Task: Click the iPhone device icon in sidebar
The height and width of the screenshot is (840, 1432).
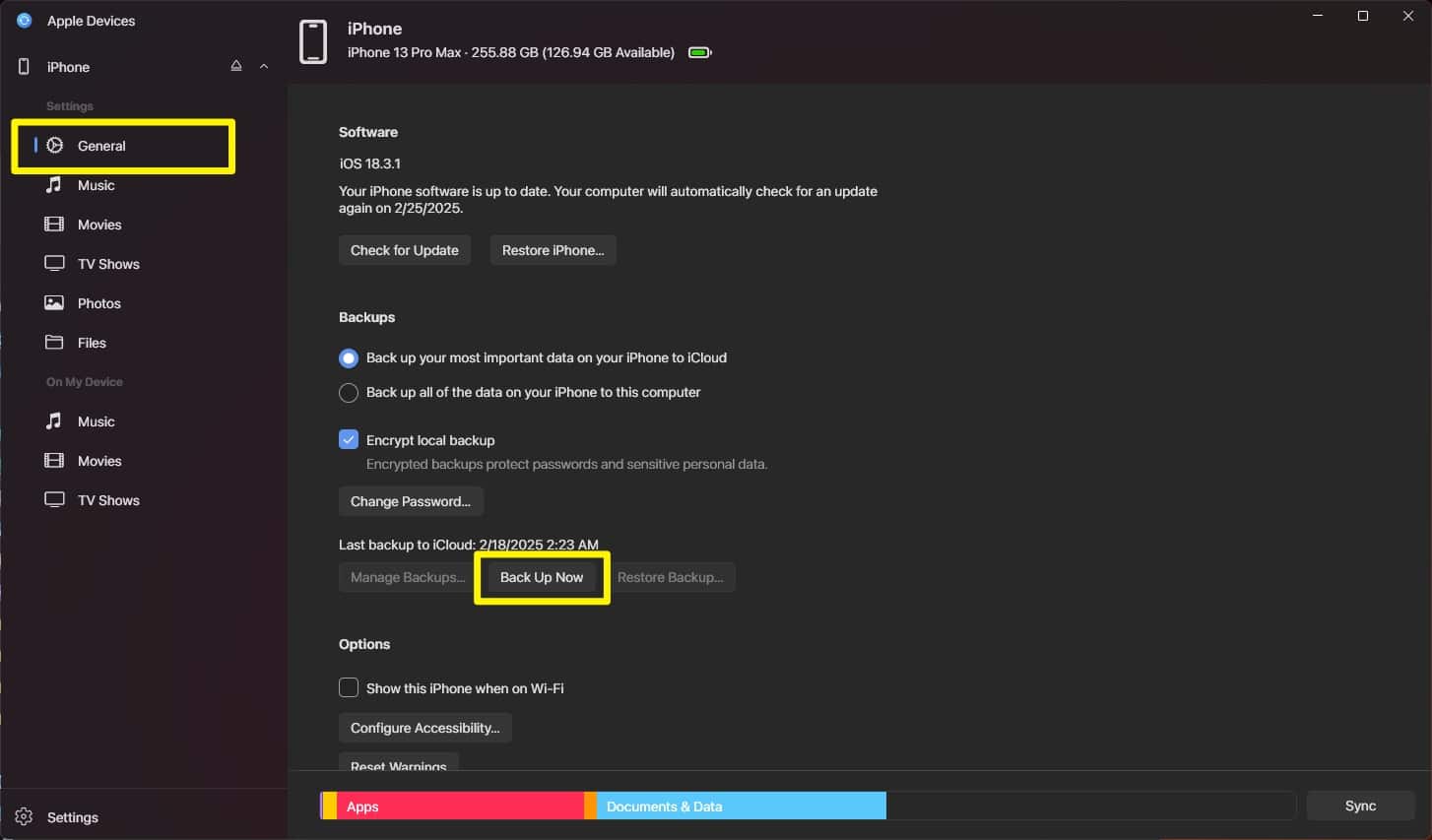Action: pyautogui.click(x=25, y=67)
